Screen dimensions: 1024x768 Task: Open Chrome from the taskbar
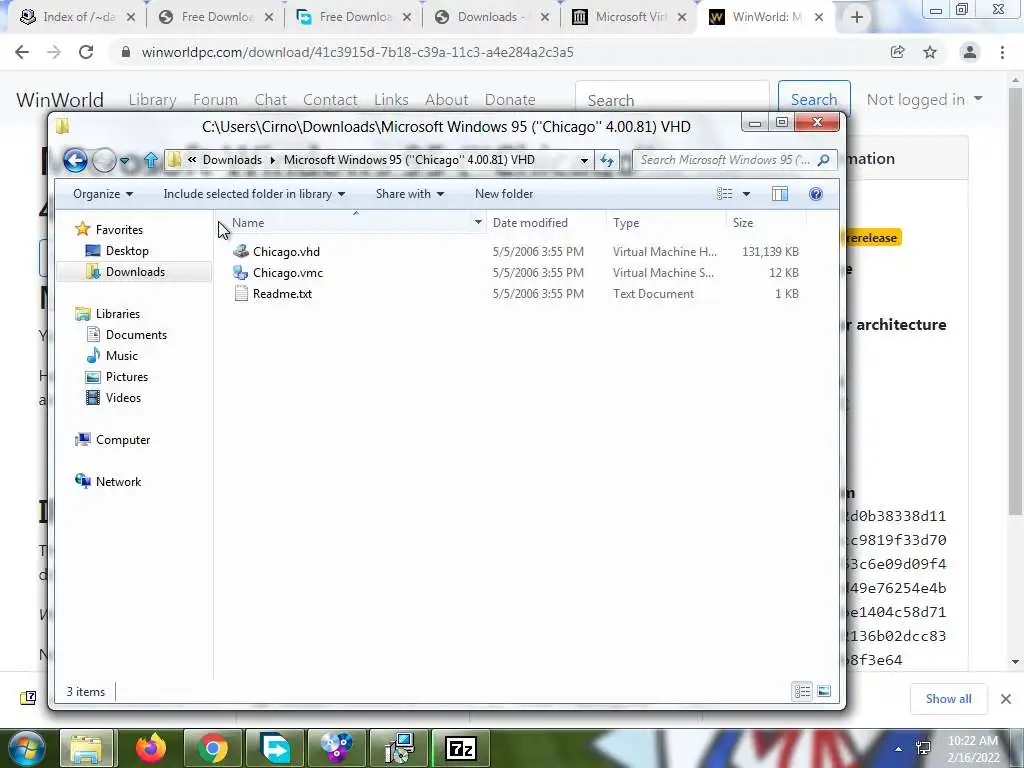point(212,748)
